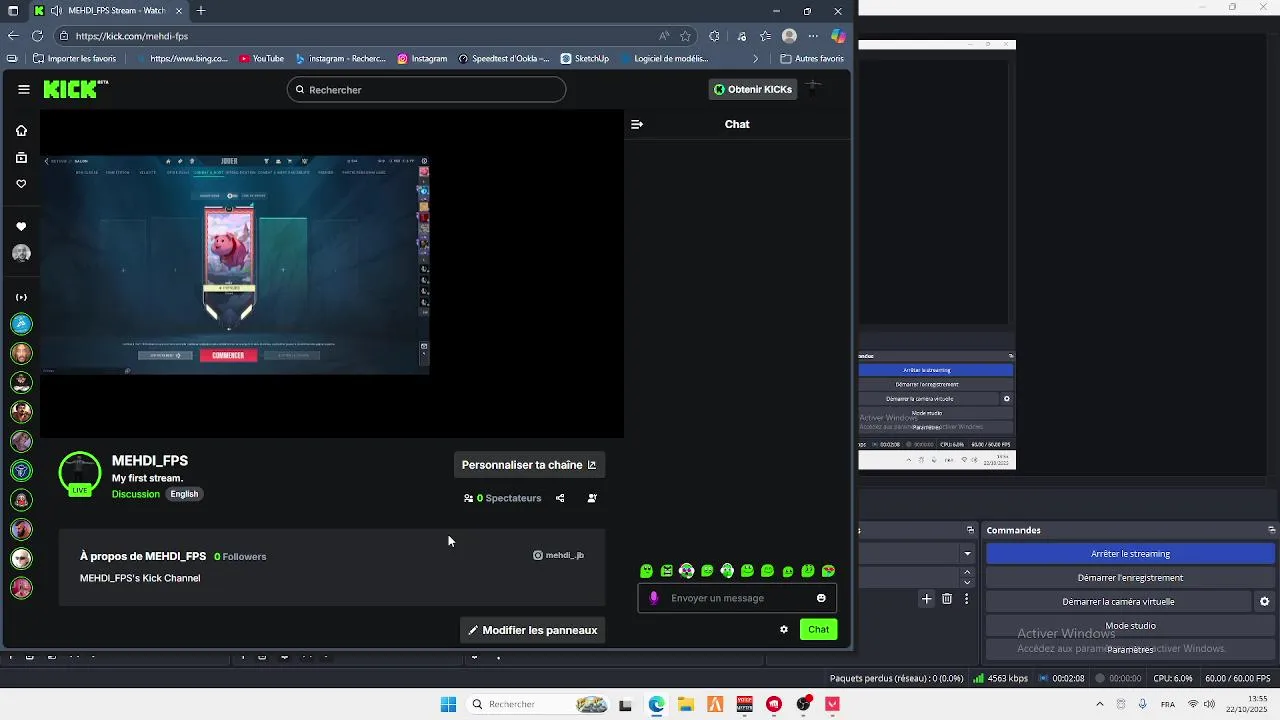Add this page to favorites star

pos(685,36)
